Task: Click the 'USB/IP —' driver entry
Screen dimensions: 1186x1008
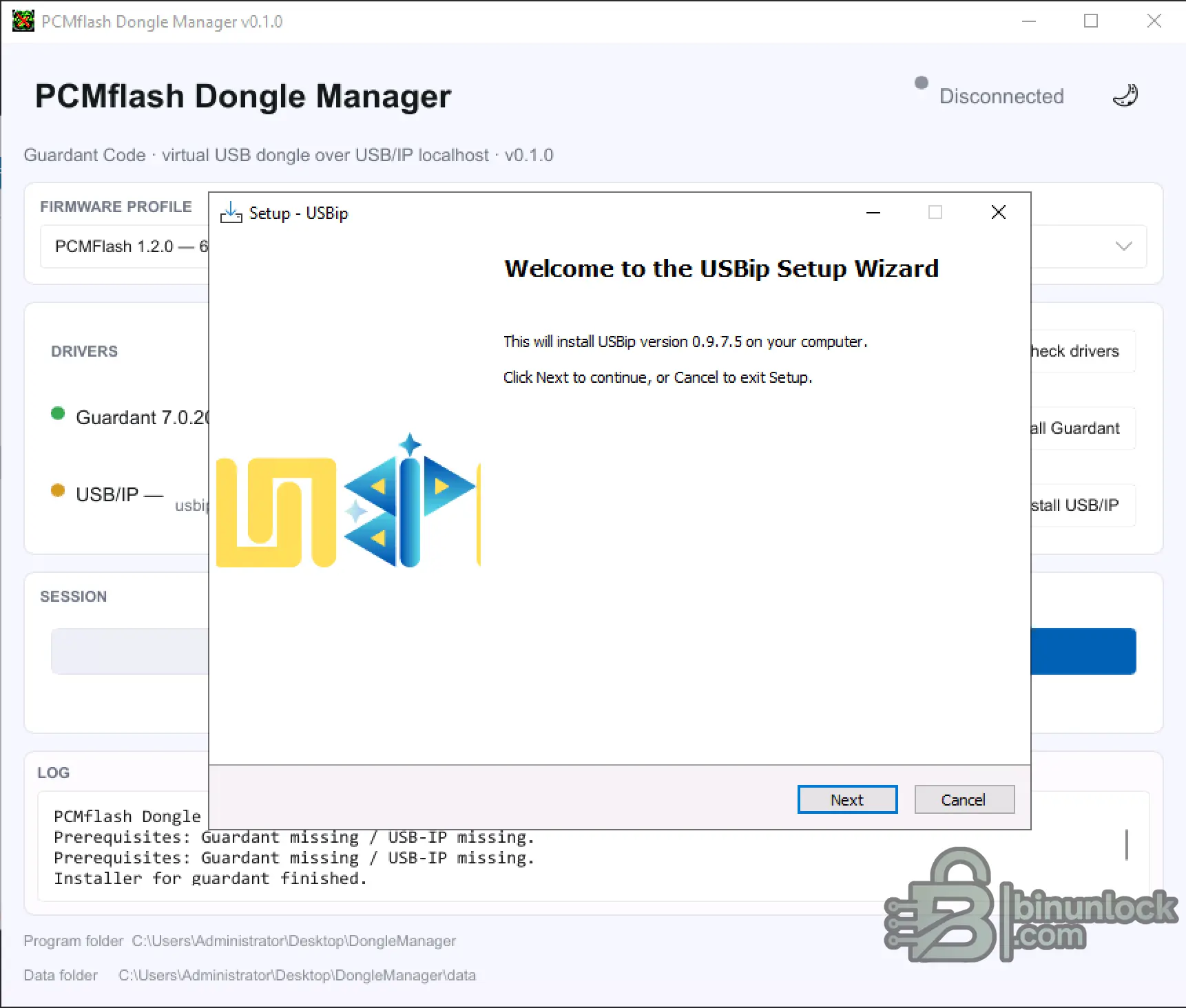Action: [x=119, y=494]
